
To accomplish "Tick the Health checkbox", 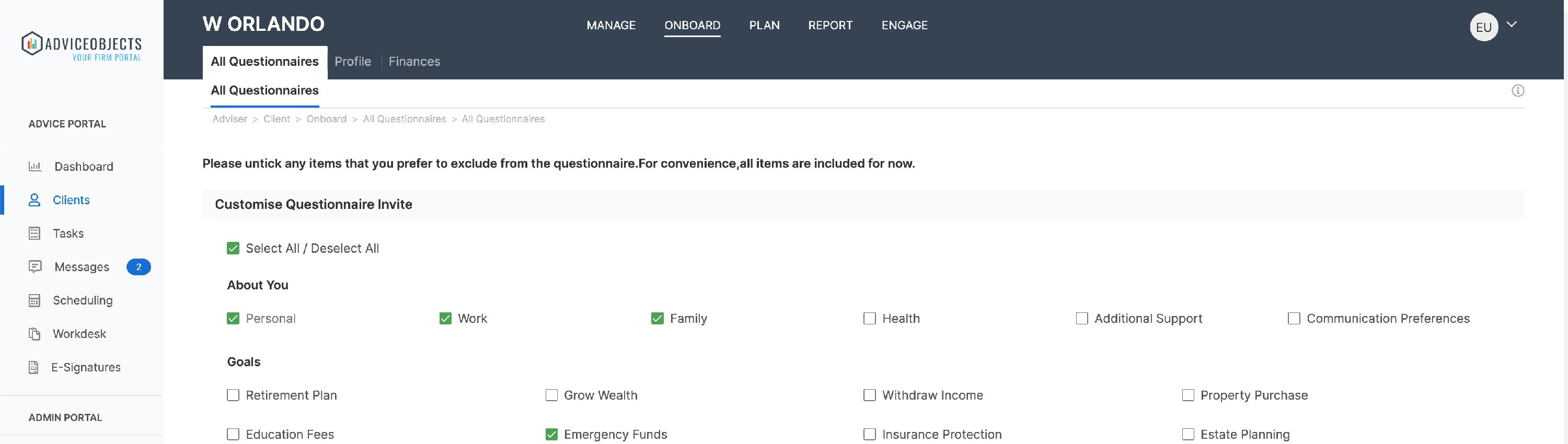I will [x=869, y=318].
